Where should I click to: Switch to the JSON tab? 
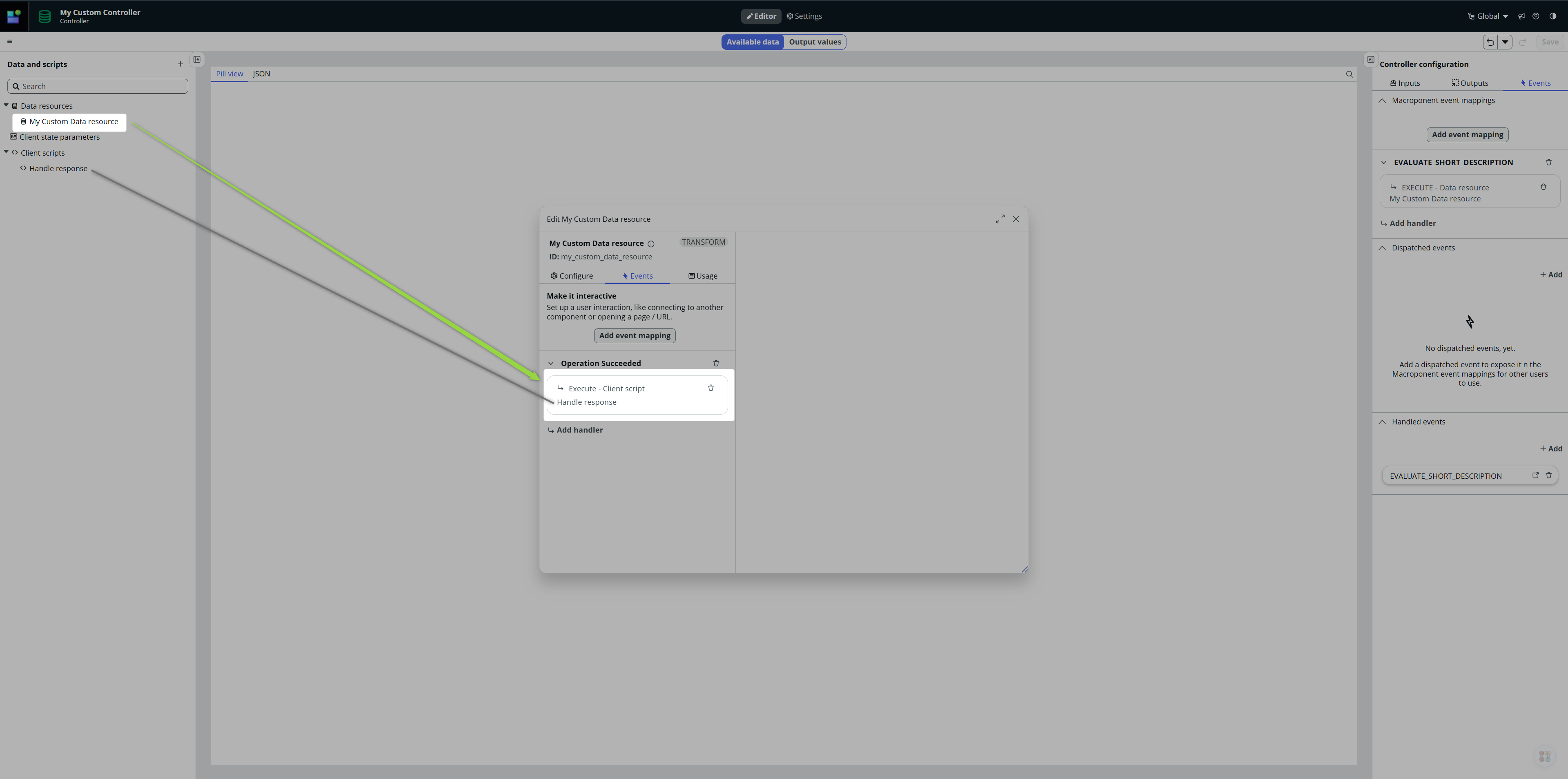coord(261,74)
